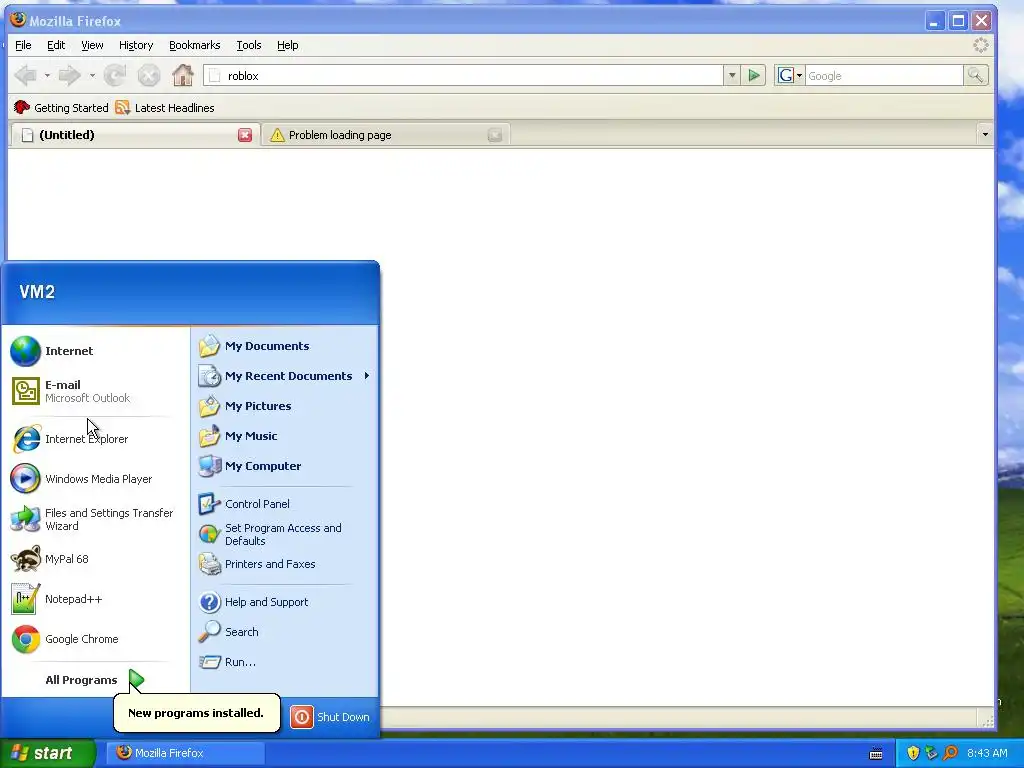Open the Edit menu
The height and width of the screenshot is (768, 1024).
(56, 45)
